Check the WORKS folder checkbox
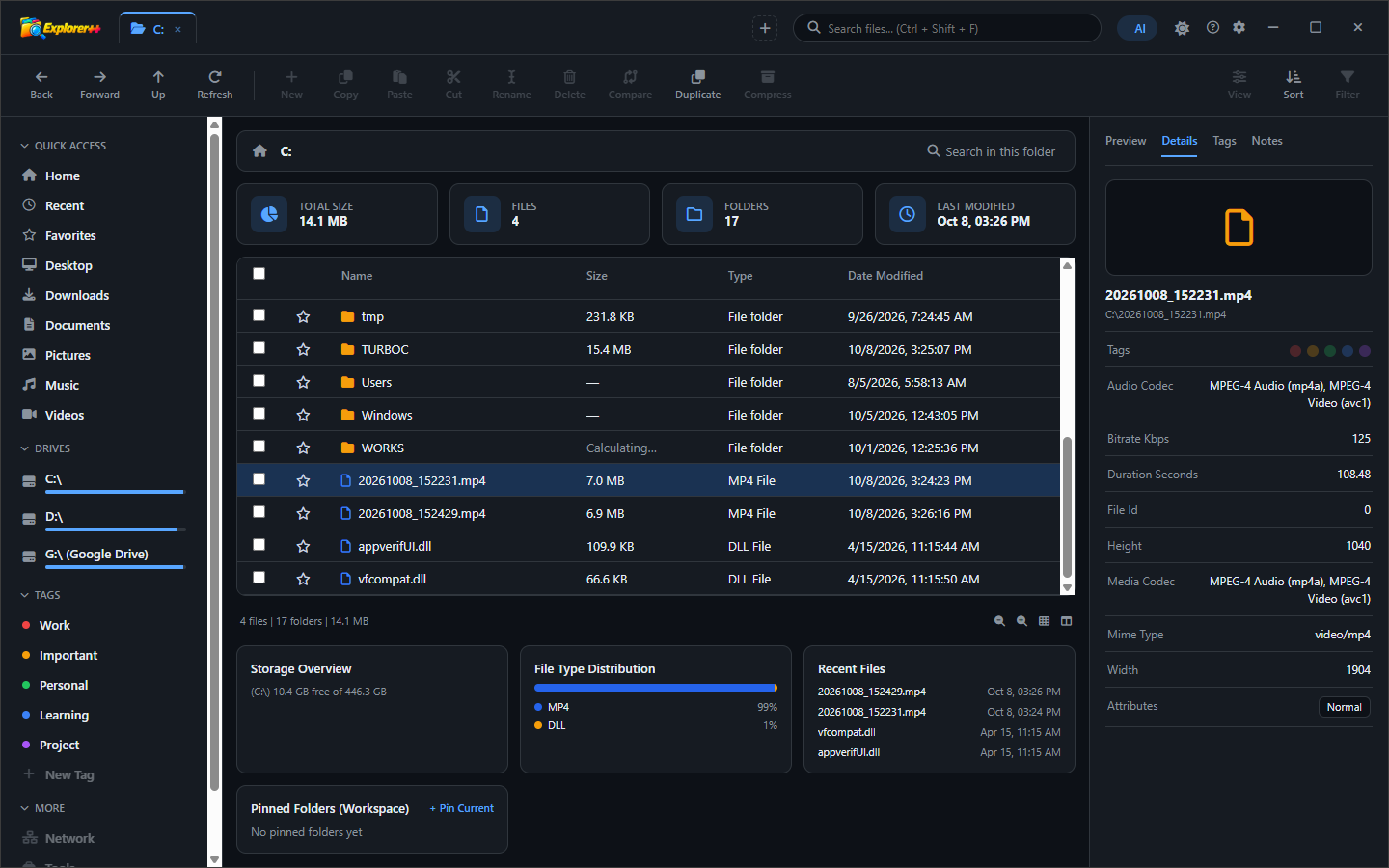Viewport: 1389px width, 868px height. [259, 447]
